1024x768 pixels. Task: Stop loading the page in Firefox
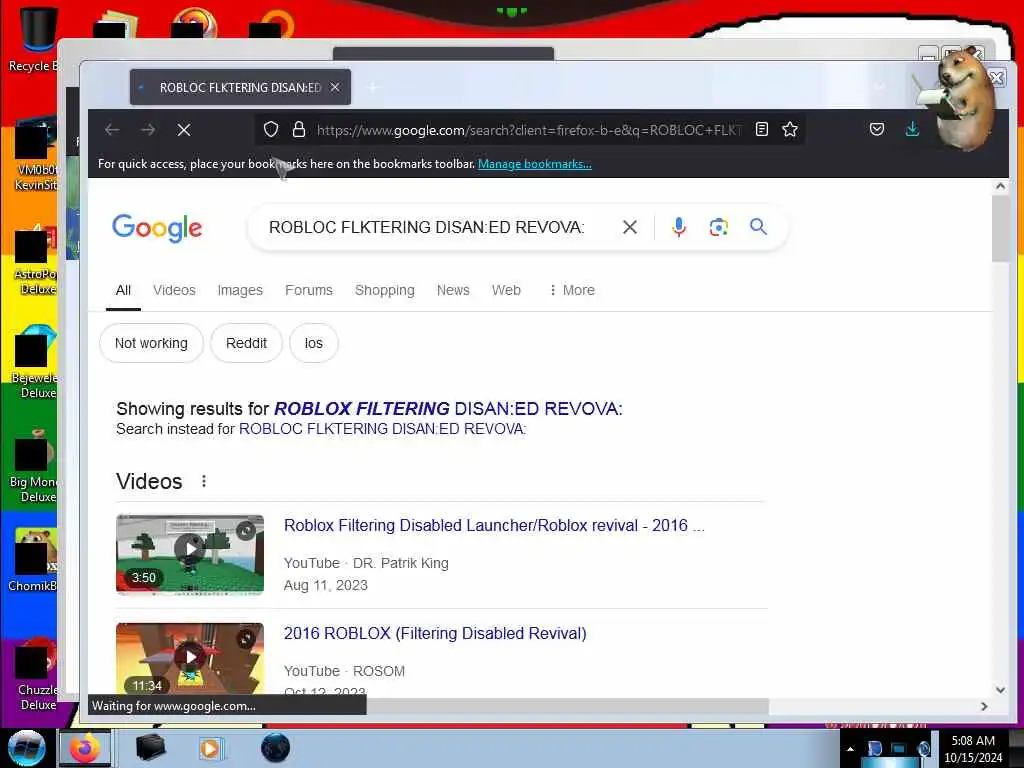tap(184, 130)
